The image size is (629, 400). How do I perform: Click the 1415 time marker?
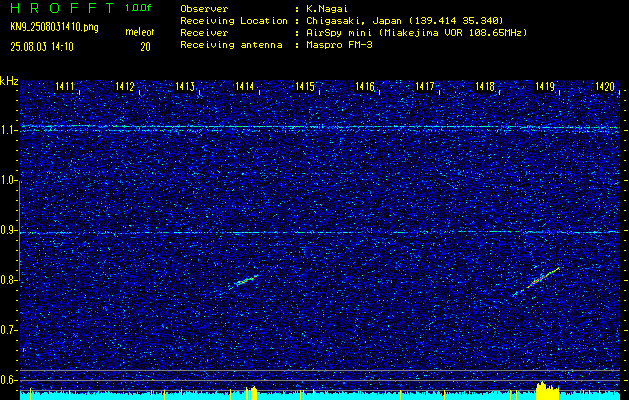tap(305, 86)
